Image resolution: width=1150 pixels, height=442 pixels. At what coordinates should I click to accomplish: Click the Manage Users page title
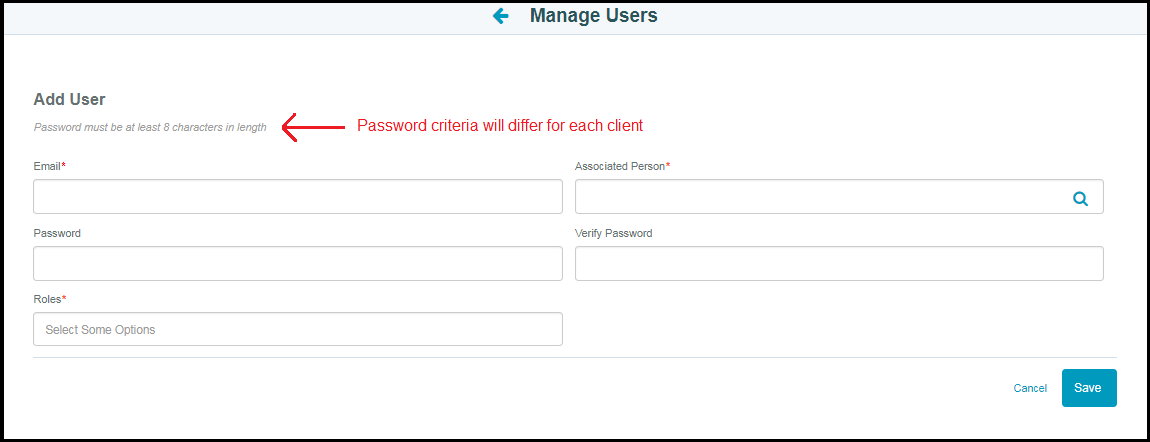pos(593,15)
